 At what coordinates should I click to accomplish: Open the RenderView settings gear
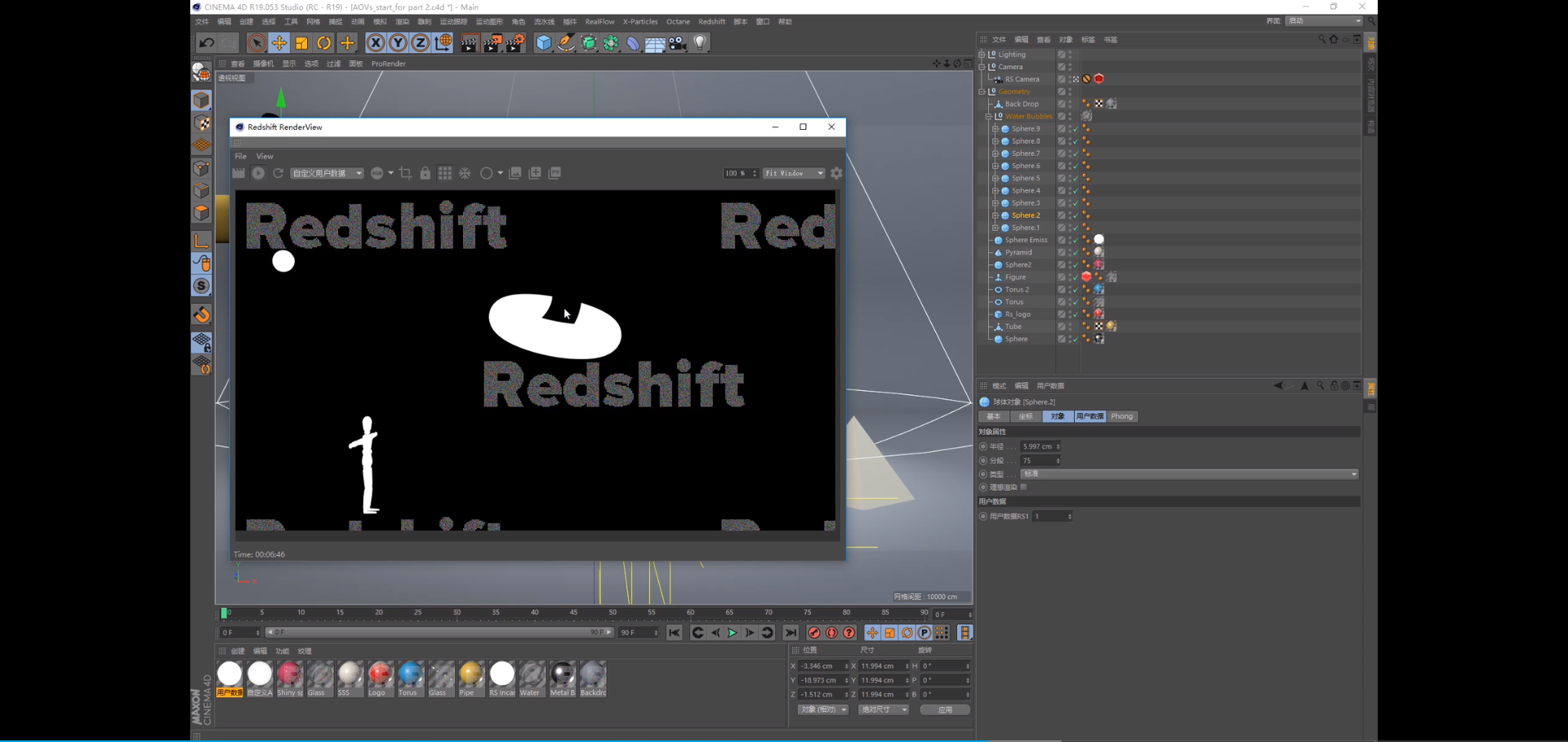pyautogui.click(x=836, y=173)
